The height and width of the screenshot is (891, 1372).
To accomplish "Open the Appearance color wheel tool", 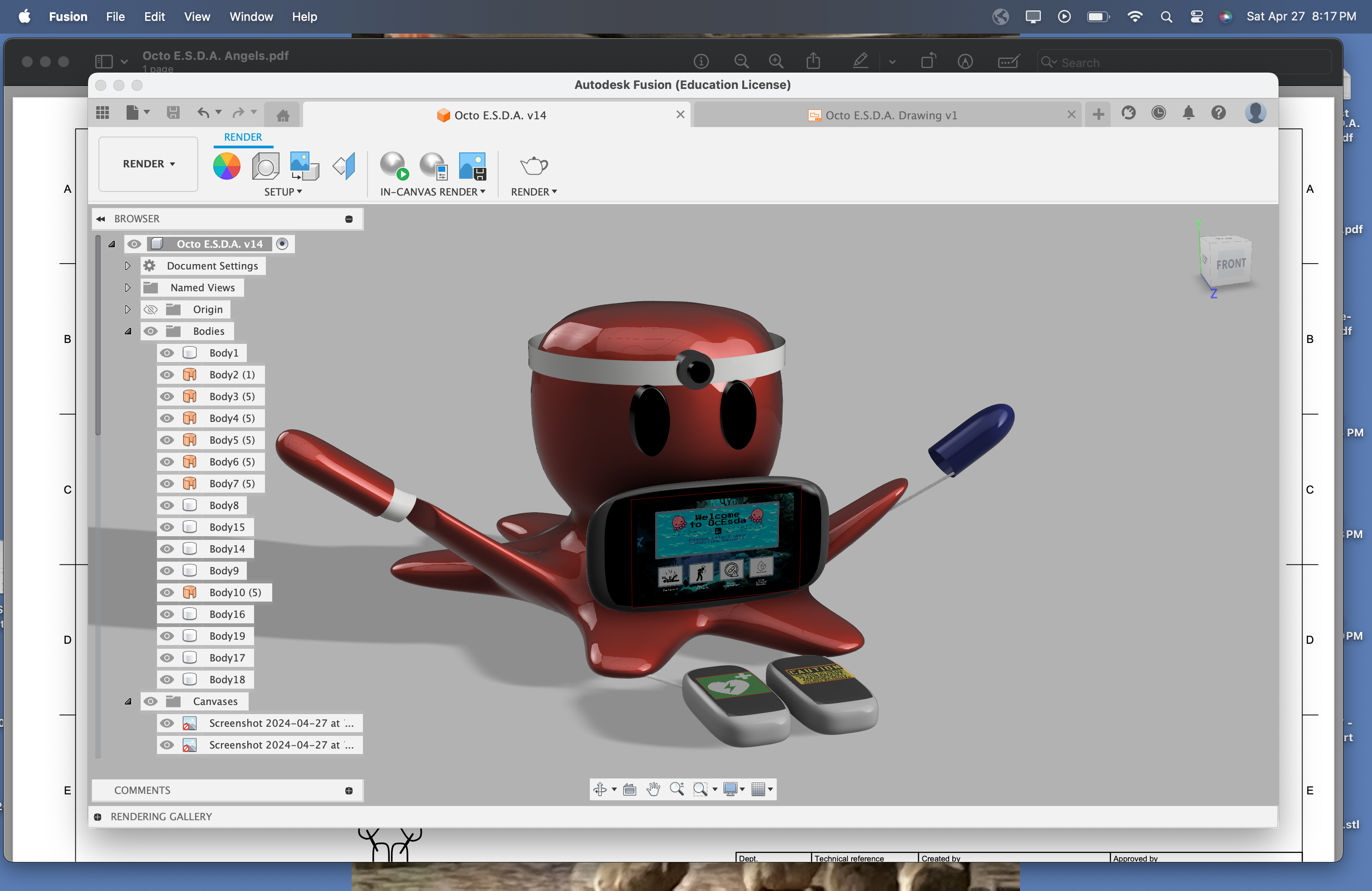I will point(226,166).
